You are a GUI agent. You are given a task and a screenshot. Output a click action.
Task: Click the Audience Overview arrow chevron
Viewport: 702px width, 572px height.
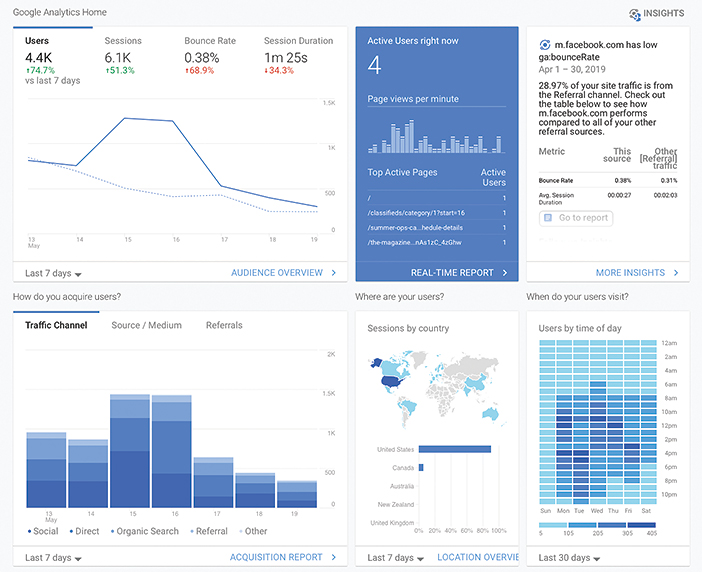pyautogui.click(x=333, y=272)
